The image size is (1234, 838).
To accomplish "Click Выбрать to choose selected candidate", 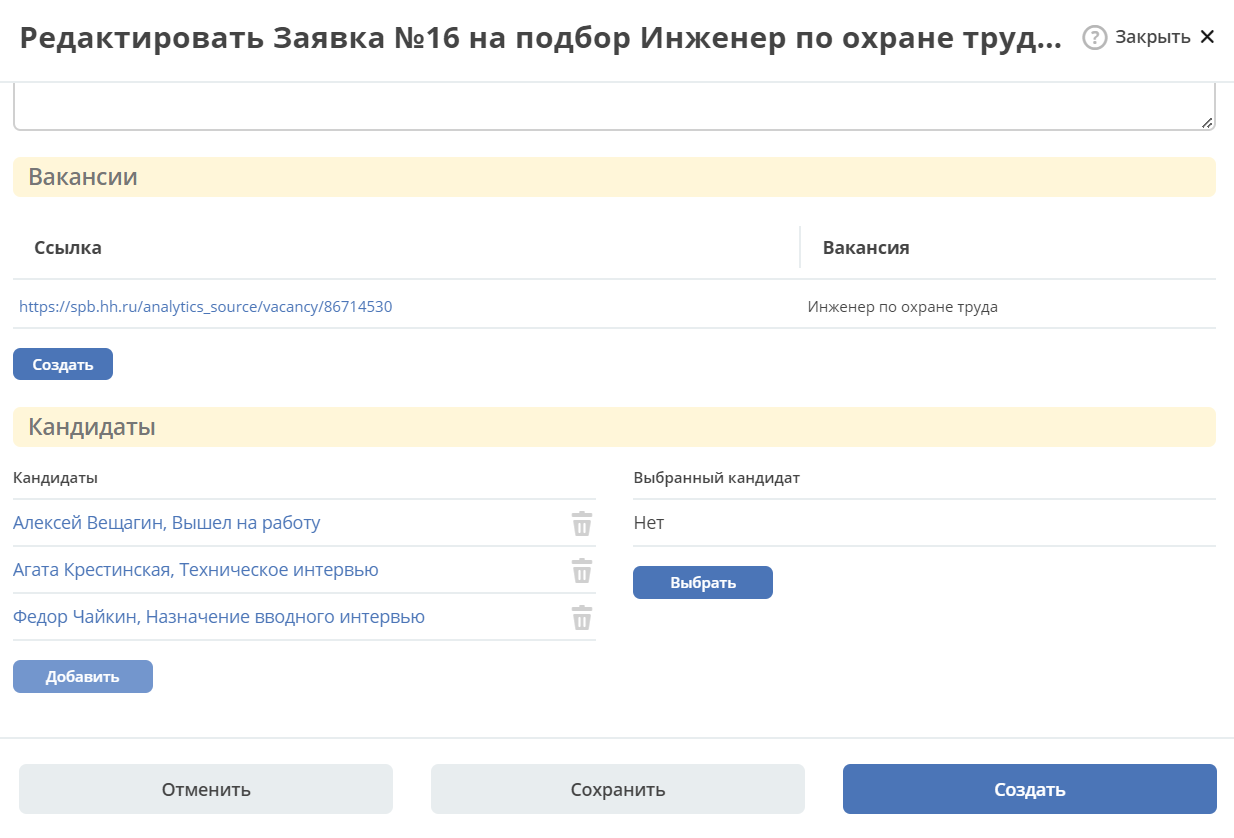I will pyautogui.click(x=703, y=582).
